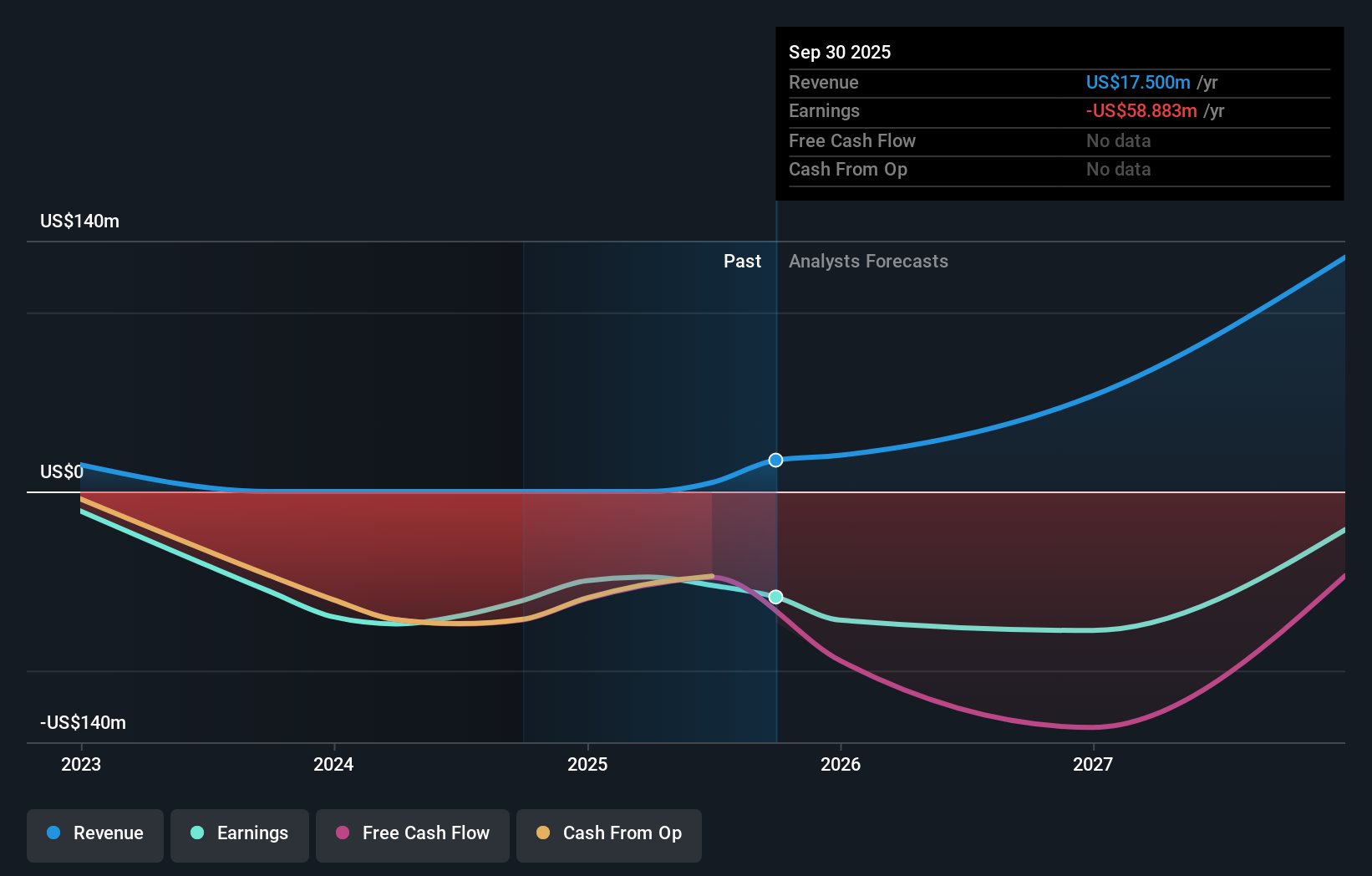Screen dimensions: 1372x876
Task: Select the Revenue legend dot icon
Action: [54, 833]
